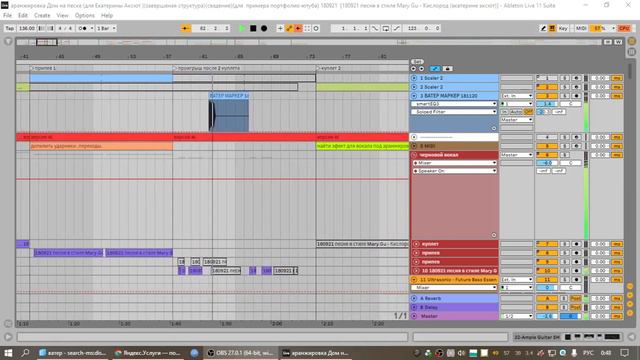The height and width of the screenshot is (360, 640).
Task: Click the Tap tempo button
Action: 10,28
